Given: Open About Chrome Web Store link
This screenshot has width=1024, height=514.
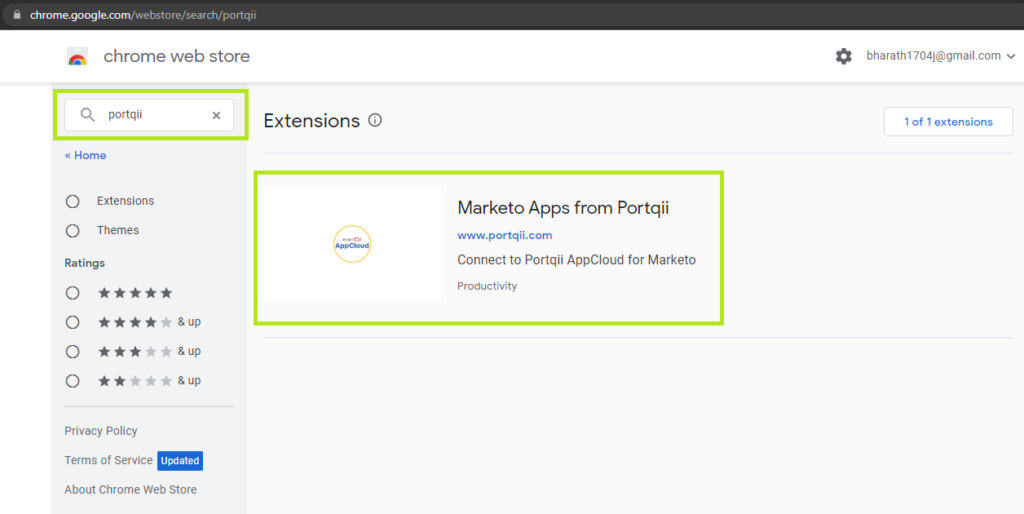Looking at the screenshot, I should [130, 490].
